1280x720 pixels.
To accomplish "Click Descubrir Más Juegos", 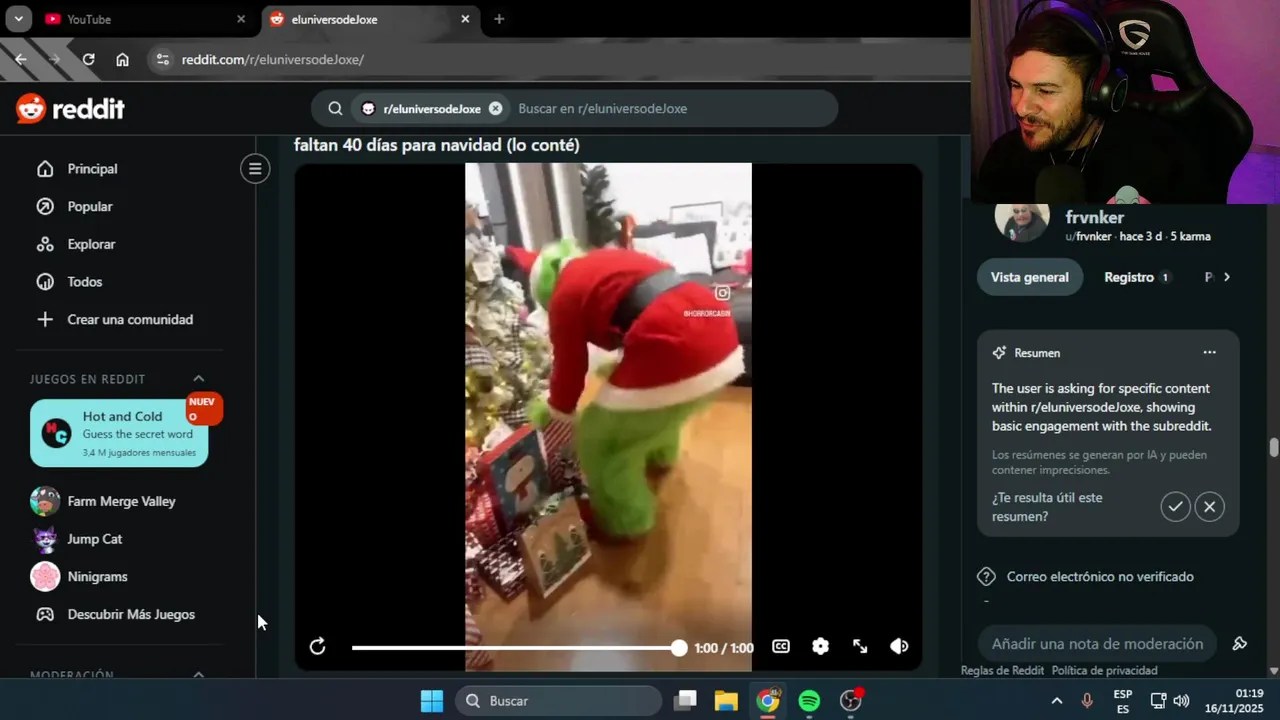I will pyautogui.click(x=131, y=615).
